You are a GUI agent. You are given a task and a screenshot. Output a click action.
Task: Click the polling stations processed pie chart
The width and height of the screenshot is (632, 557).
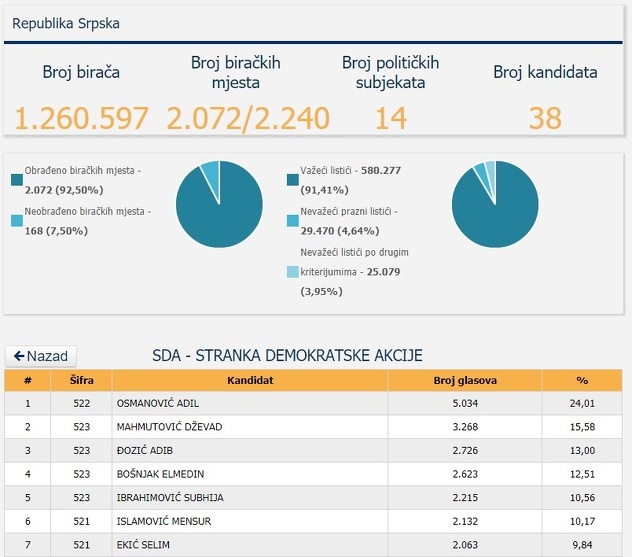pos(219,204)
